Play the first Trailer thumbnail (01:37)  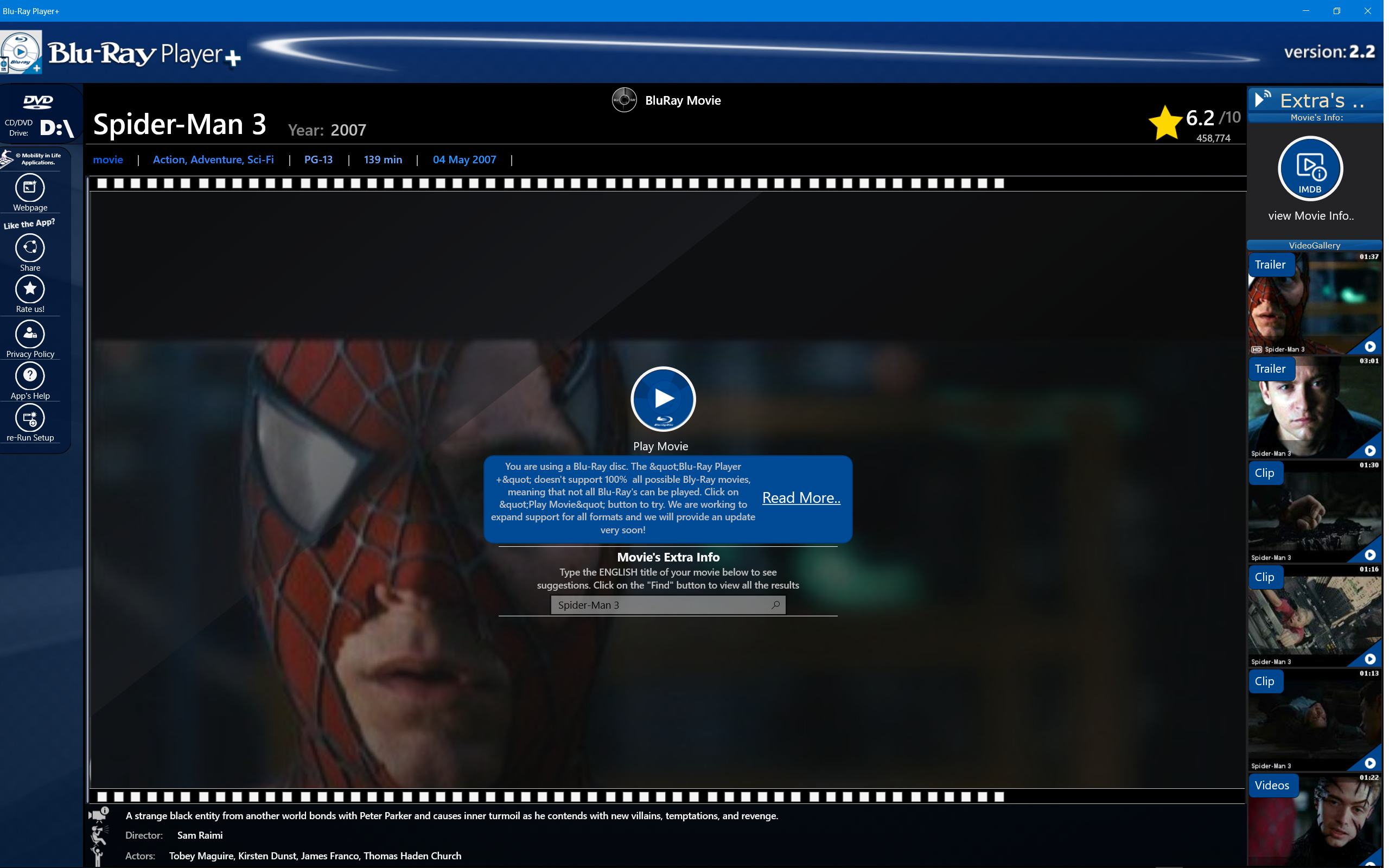pyautogui.click(x=1314, y=304)
